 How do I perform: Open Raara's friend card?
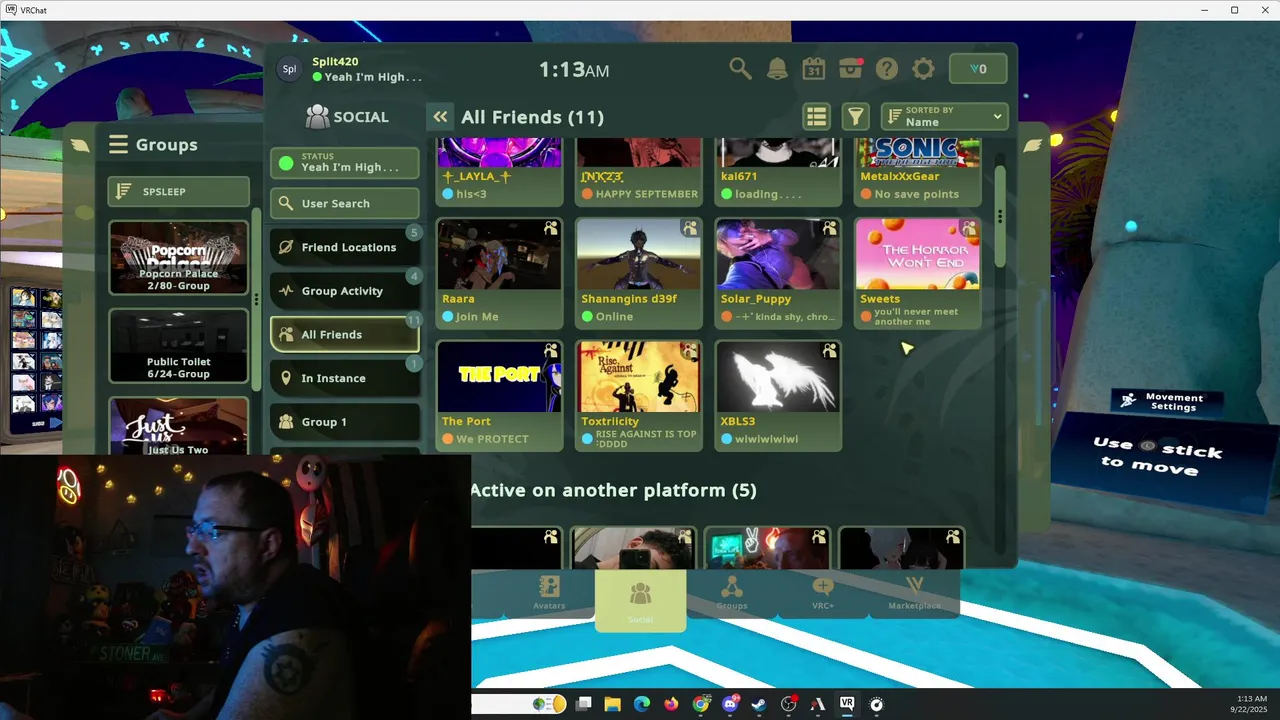coord(499,273)
